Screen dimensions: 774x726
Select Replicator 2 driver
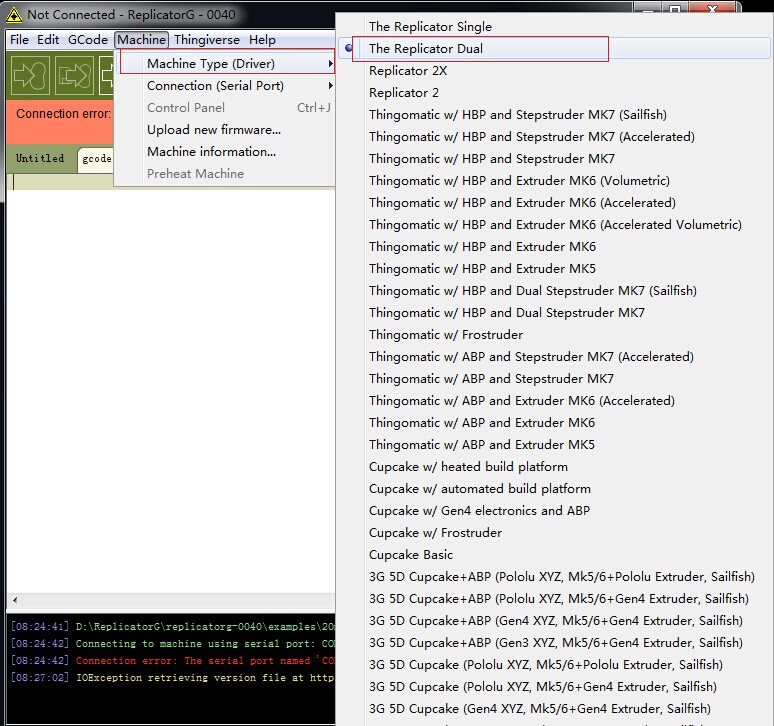tap(554, 92)
